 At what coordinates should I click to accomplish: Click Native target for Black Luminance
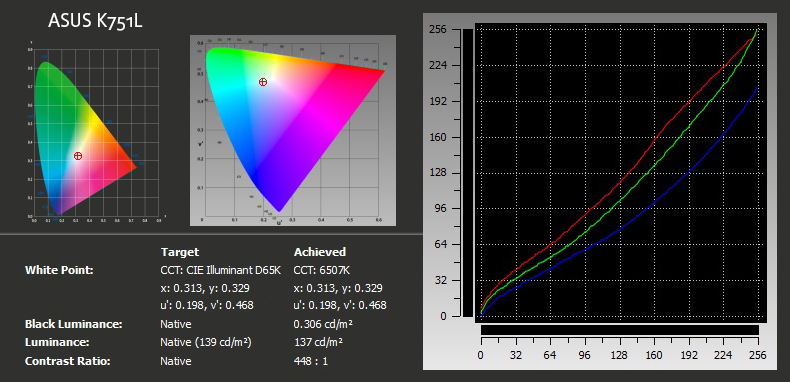(176, 324)
